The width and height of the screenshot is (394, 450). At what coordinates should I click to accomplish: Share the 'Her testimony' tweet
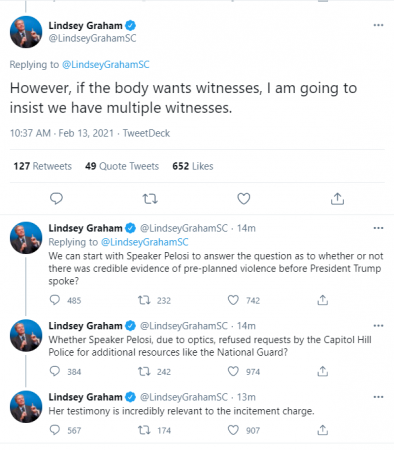coord(323,430)
